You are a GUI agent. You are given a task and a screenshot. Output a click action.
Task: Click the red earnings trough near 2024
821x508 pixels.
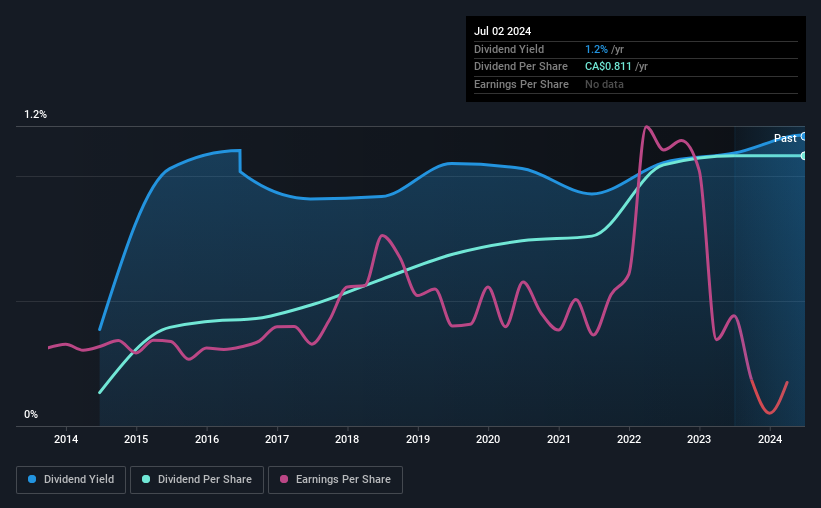pos(769,412)
